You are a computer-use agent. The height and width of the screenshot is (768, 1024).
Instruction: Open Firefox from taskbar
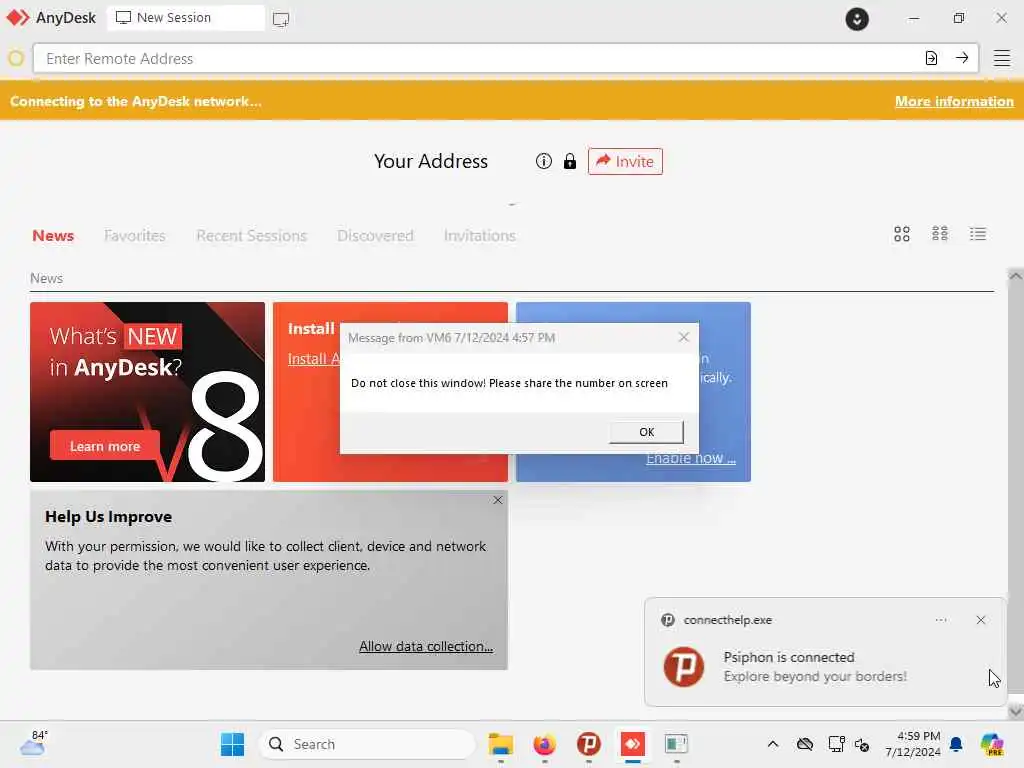(545, 744)
